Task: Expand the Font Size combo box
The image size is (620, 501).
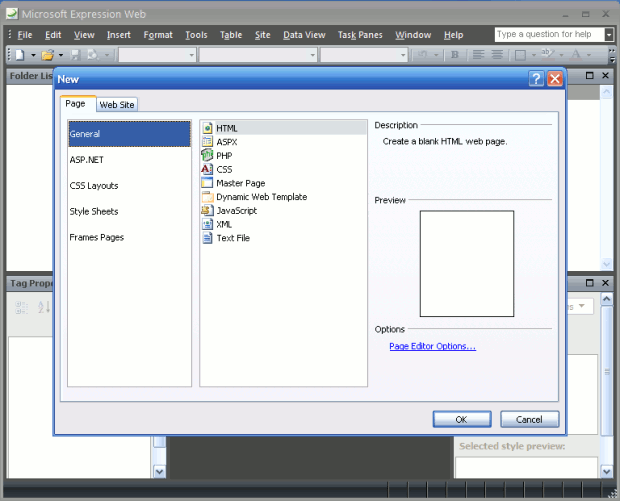Action: (x=403, y=55)
